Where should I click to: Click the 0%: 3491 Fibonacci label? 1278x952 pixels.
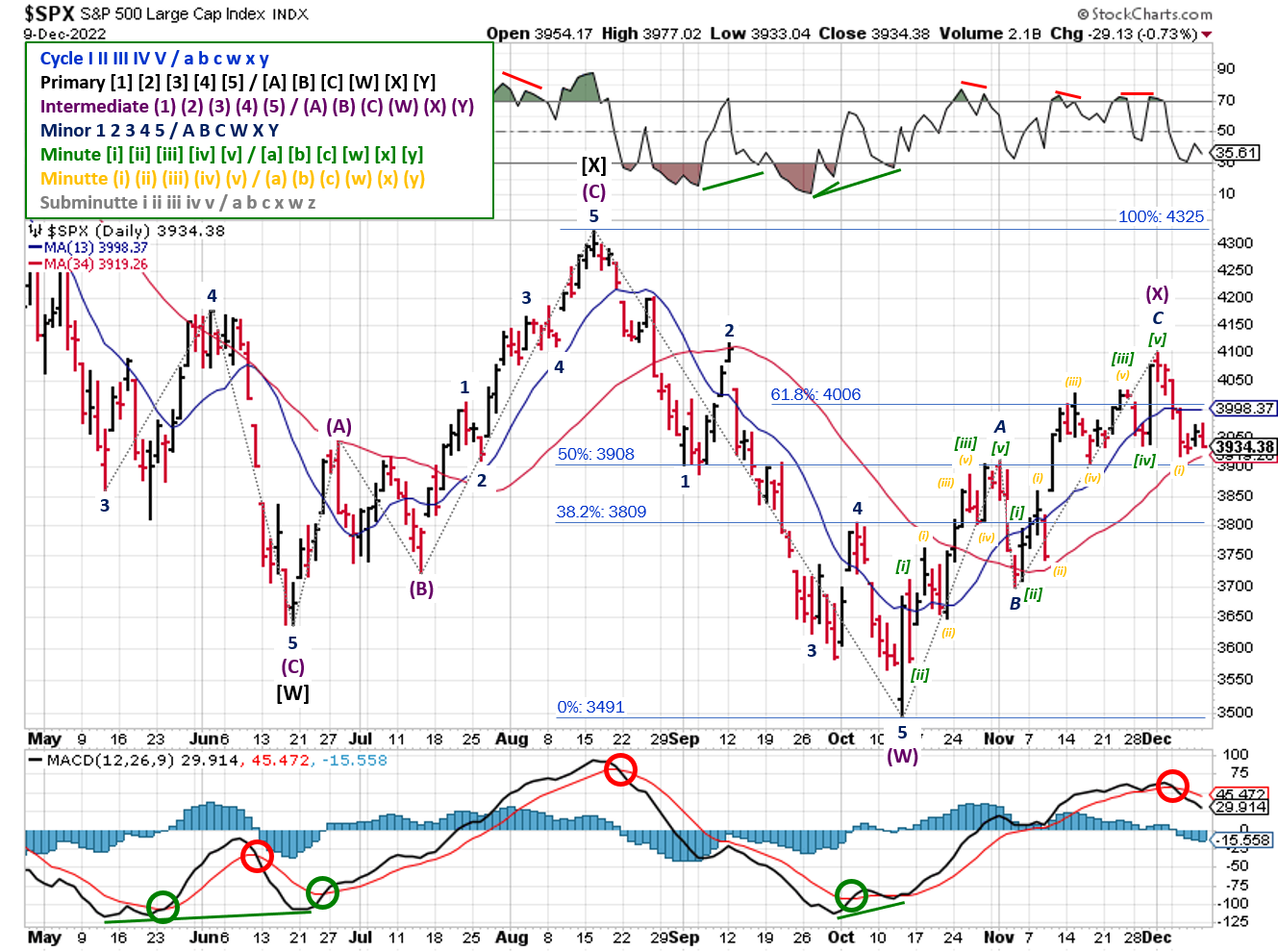click(590, 707)
